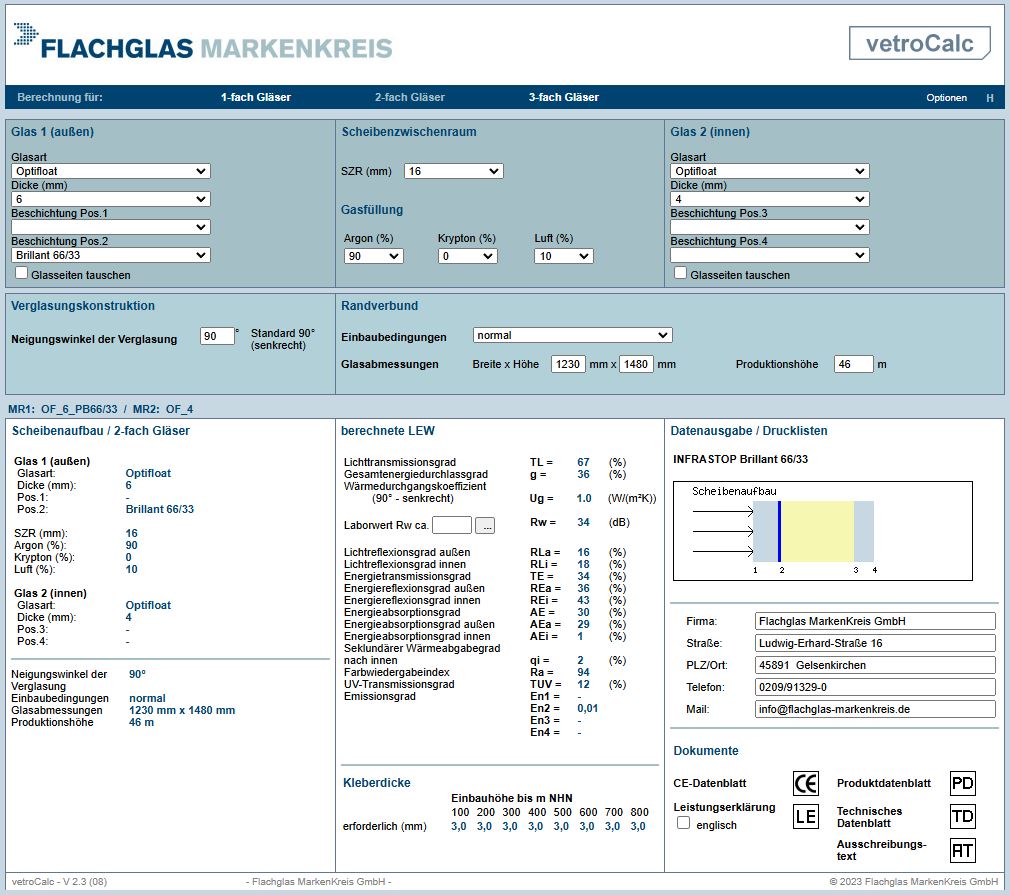Open Glasart dropdown for Glas 1 (außen)

click(x=111, y=171)
